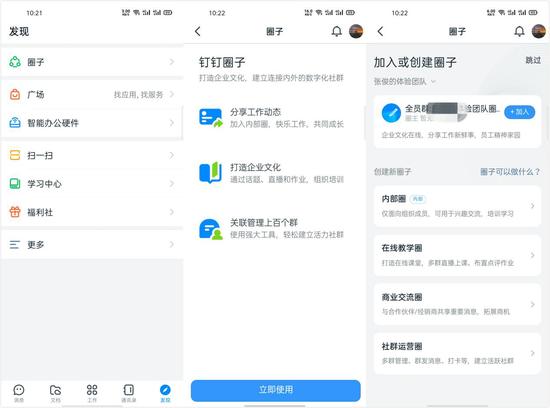Open the 在线教学圈 card chevron

point(532,255)
